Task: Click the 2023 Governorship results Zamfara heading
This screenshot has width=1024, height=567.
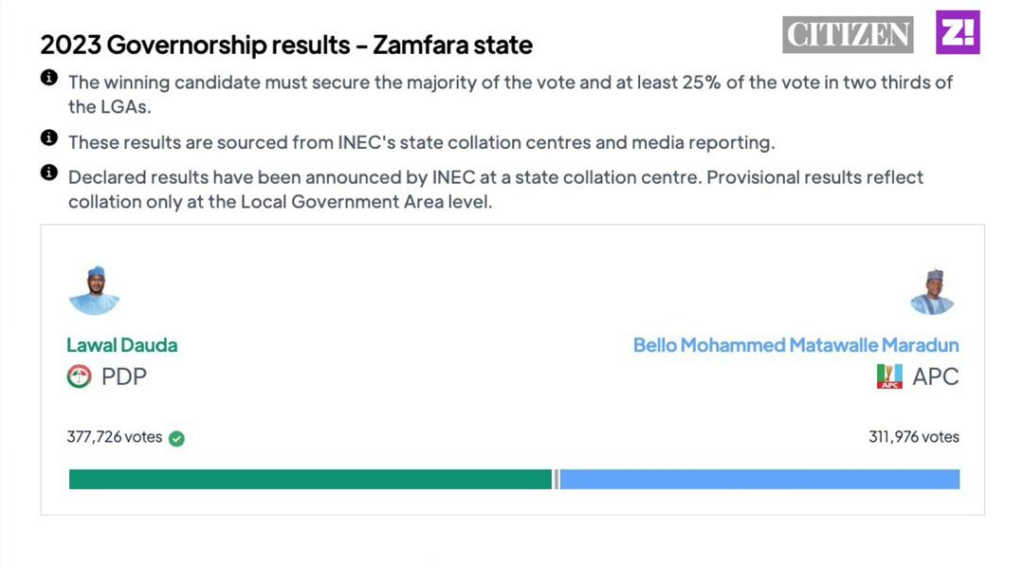Action: coord(286,44)
